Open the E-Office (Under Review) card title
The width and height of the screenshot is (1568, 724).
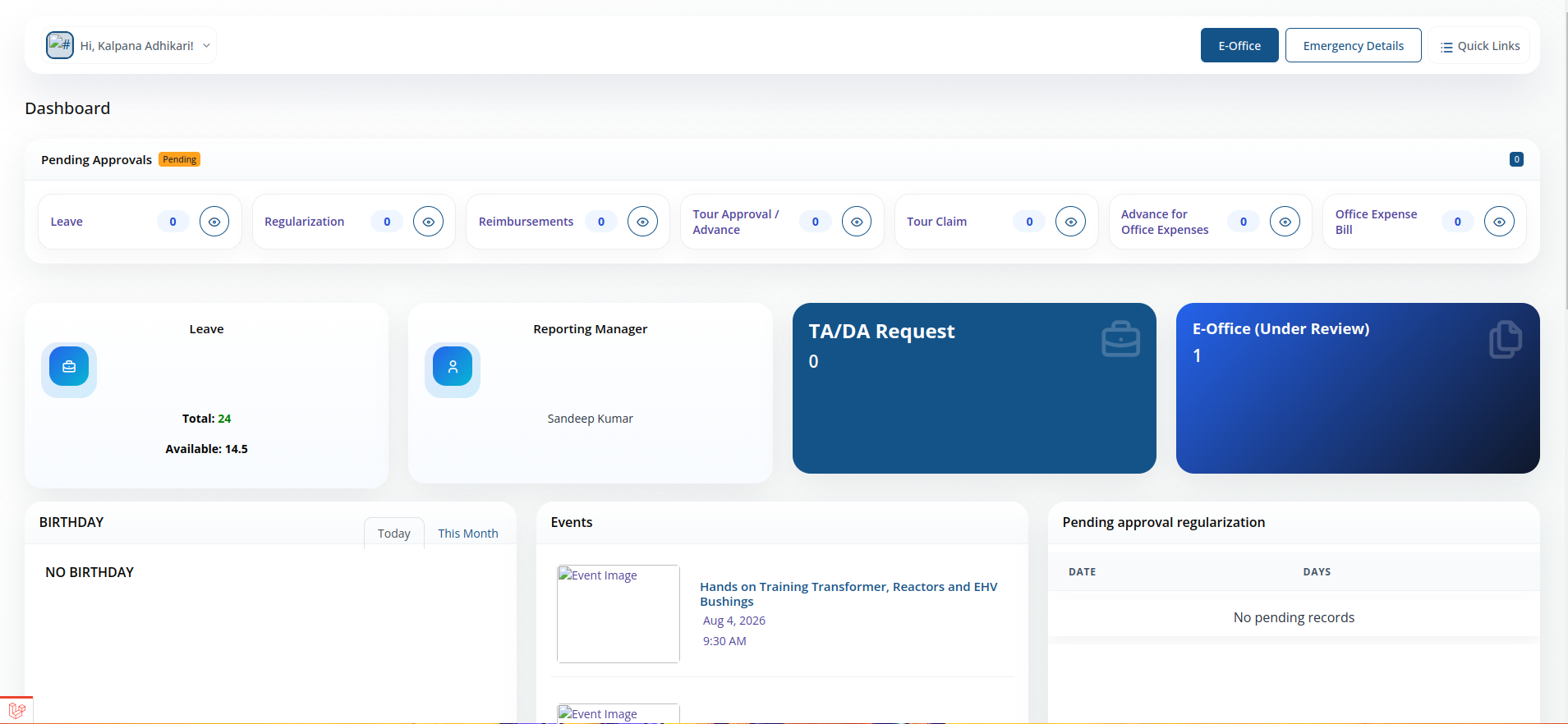1281,328
